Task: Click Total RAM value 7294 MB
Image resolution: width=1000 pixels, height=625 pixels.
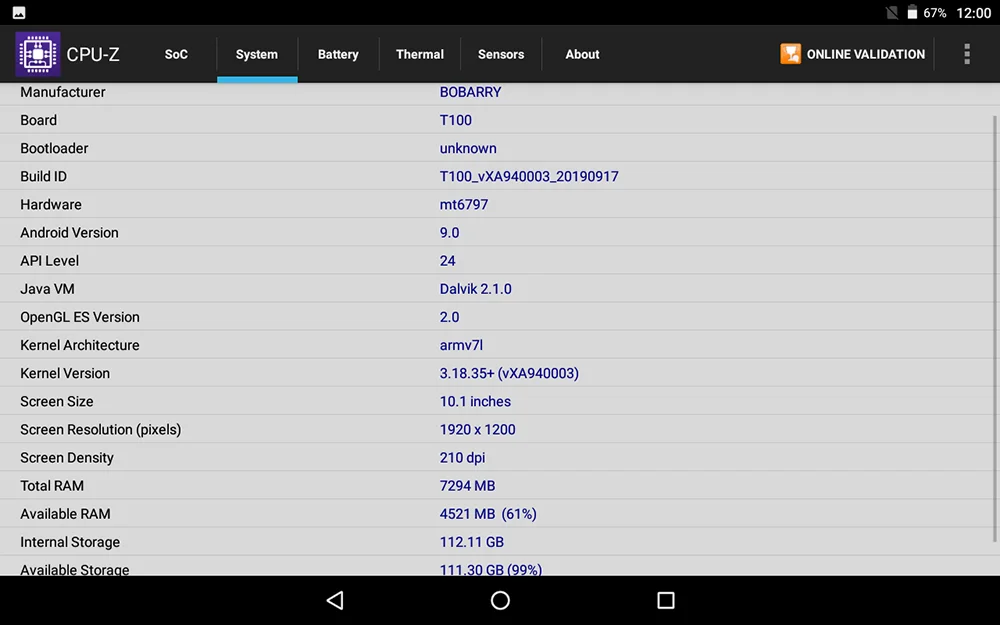Action: (x=467, y=485)
